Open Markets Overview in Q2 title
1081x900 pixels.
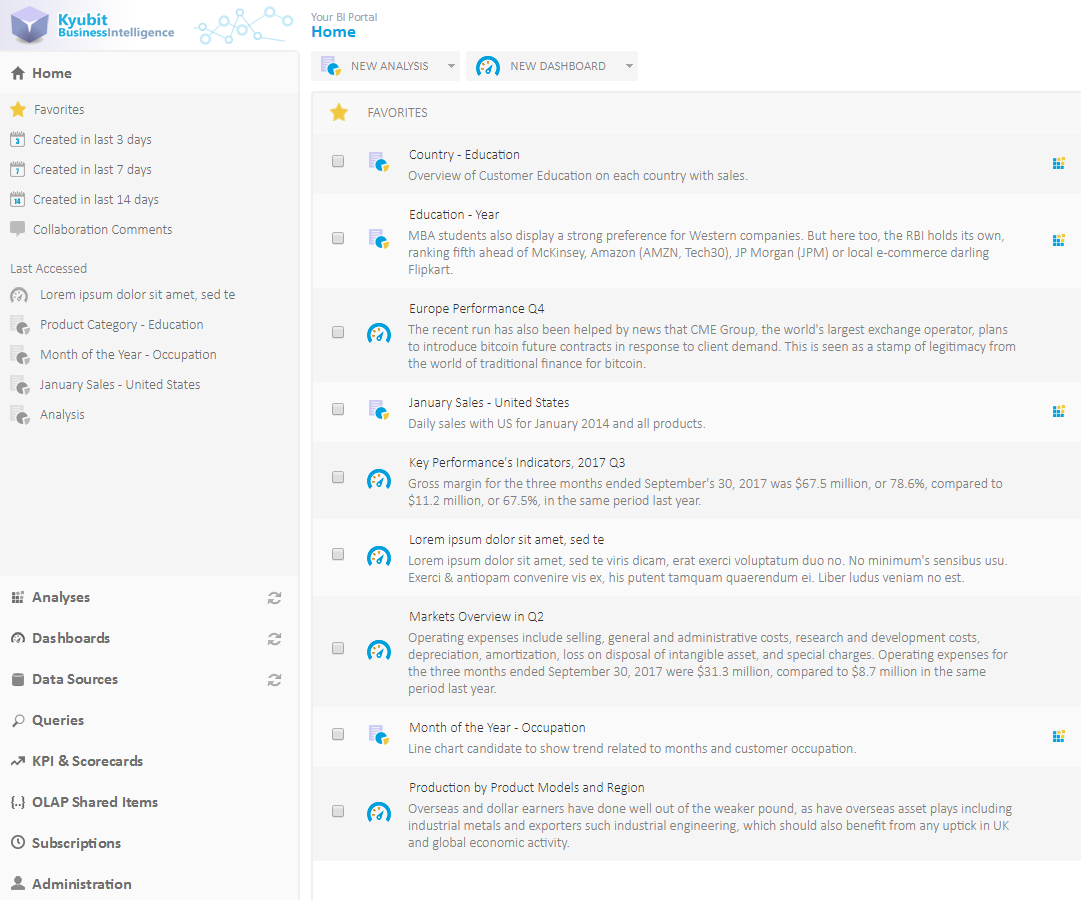pos(476,617)
